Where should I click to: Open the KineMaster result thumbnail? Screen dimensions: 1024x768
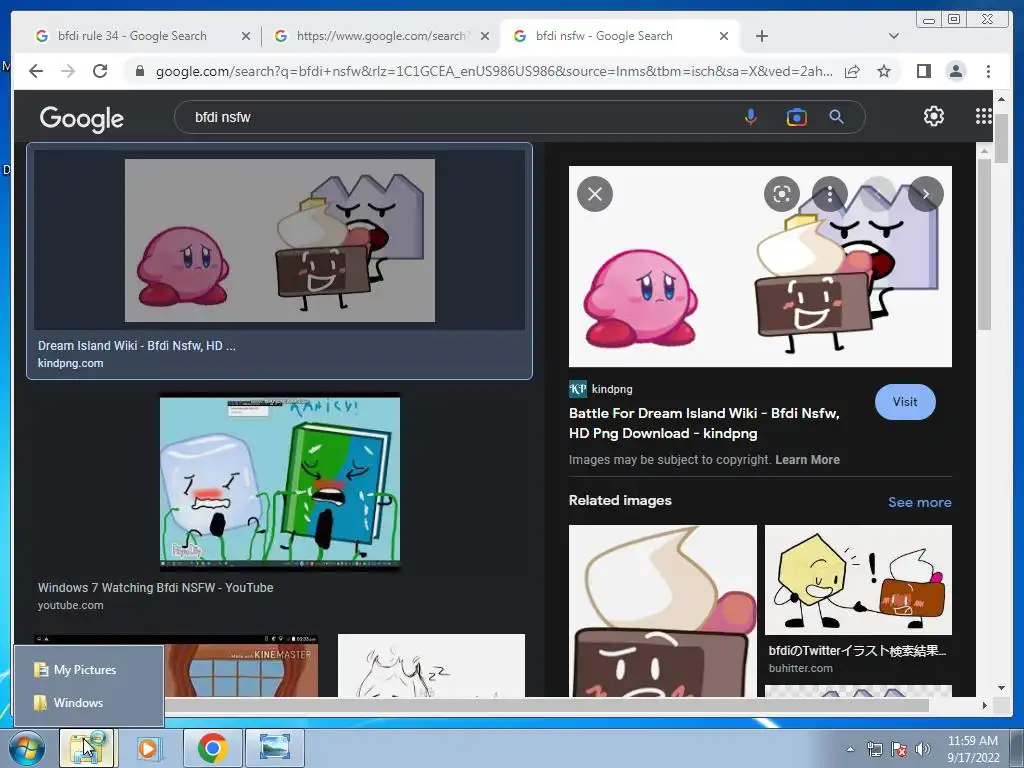(241, 665)
